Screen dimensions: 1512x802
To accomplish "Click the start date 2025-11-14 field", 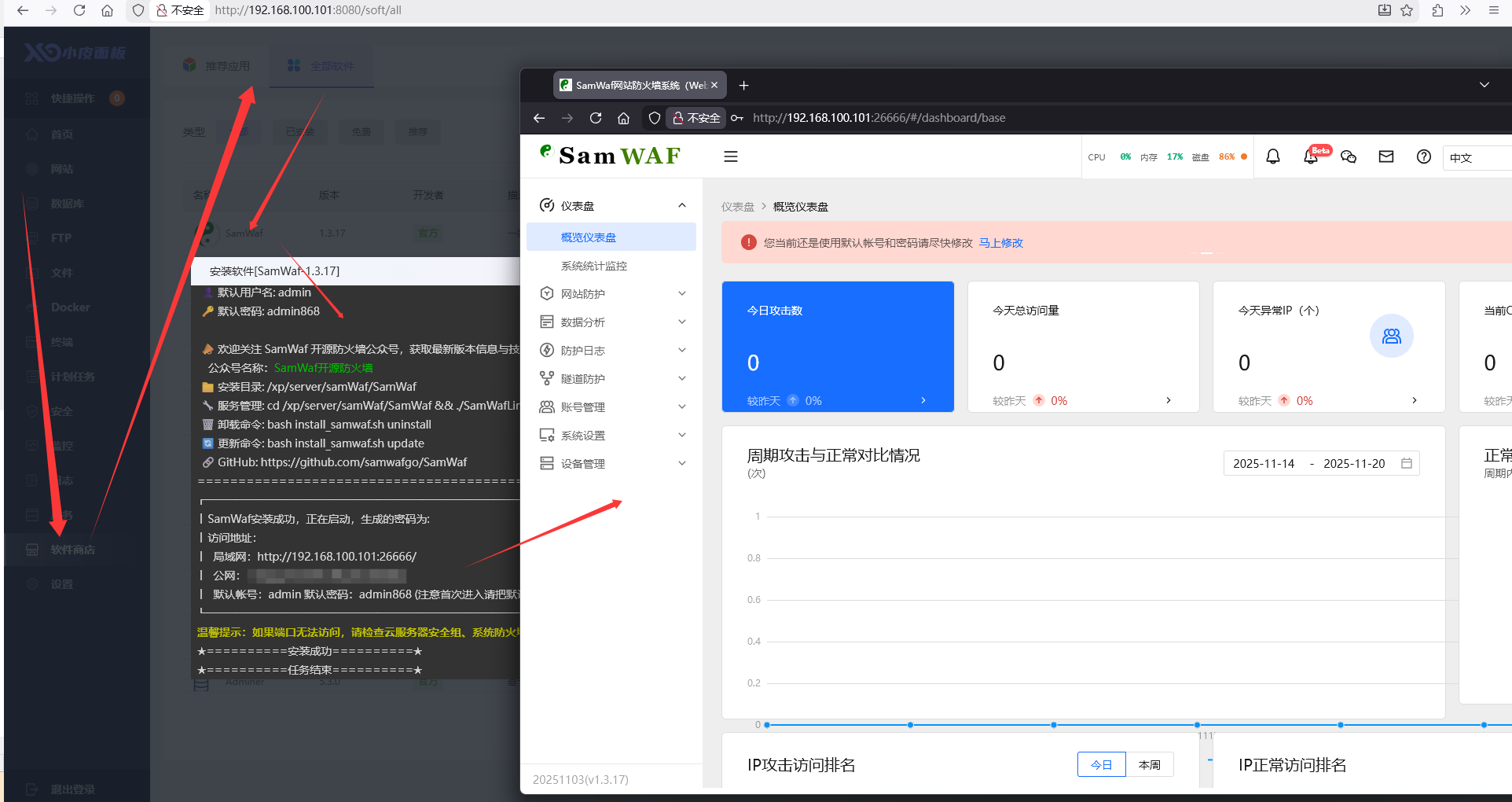I will click(1264, 463).
